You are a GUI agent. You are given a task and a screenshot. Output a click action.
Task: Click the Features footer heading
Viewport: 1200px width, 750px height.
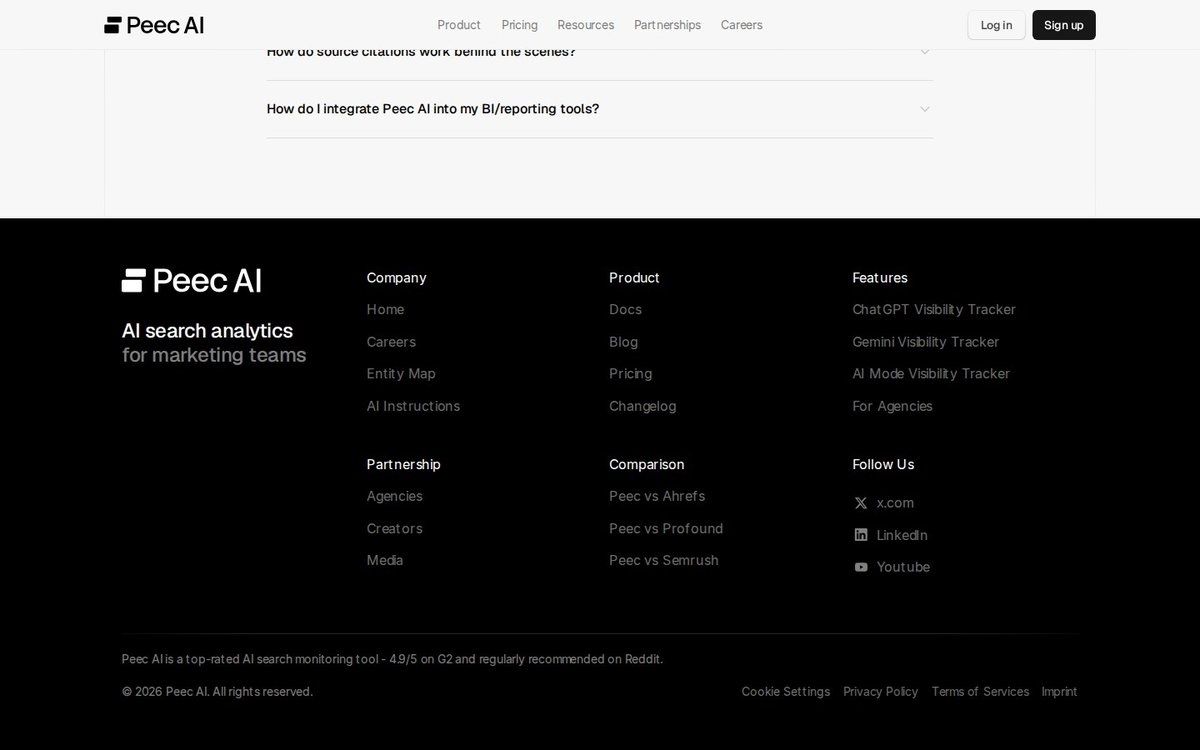pyautogui.click(x=880, y=278)
